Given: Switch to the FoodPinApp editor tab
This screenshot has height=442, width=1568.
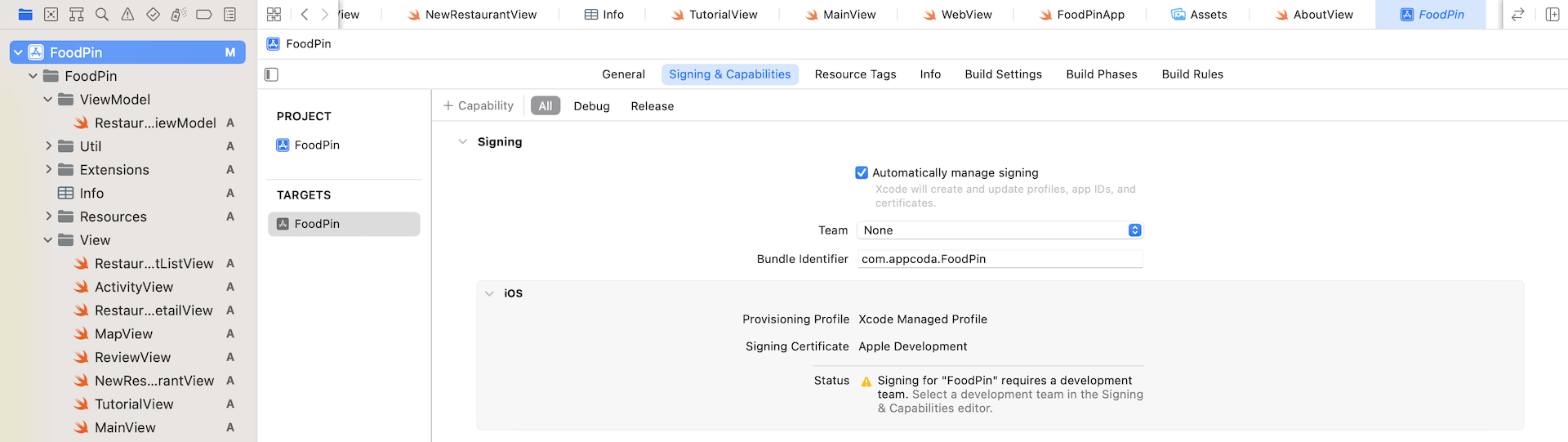Looking at the screenshot, I should coord(1081,15).
